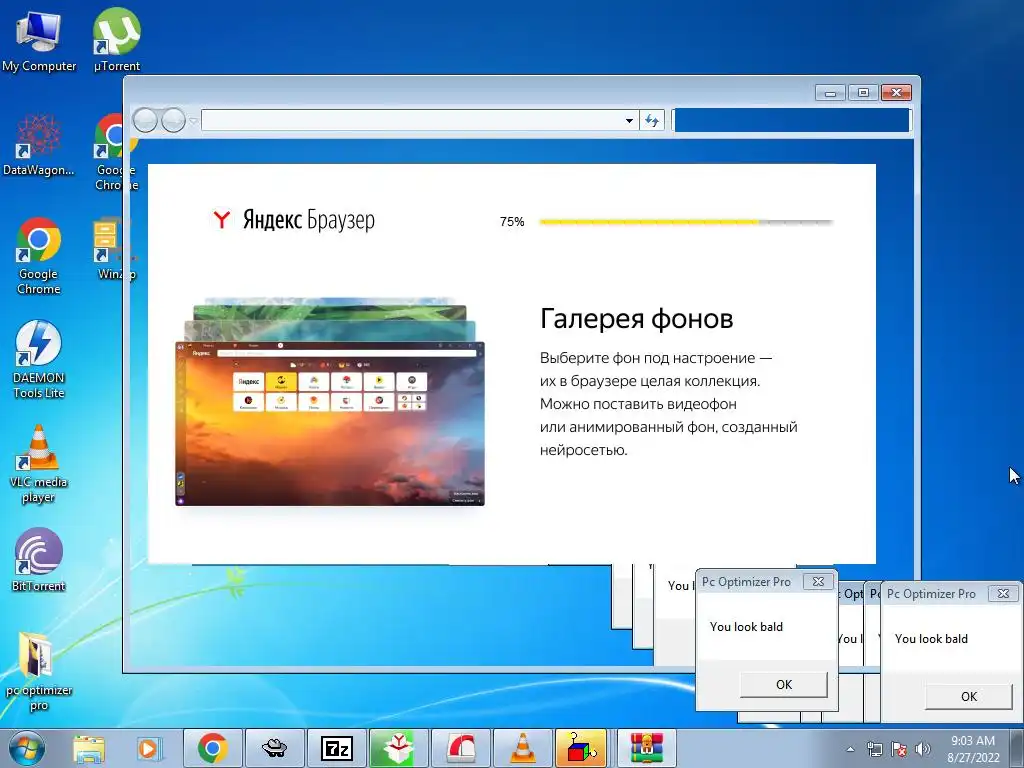Image resolution: width=1024 pixels, height=768 pixels.
Task: Click the browser window forward button
Action: point(173,120)
